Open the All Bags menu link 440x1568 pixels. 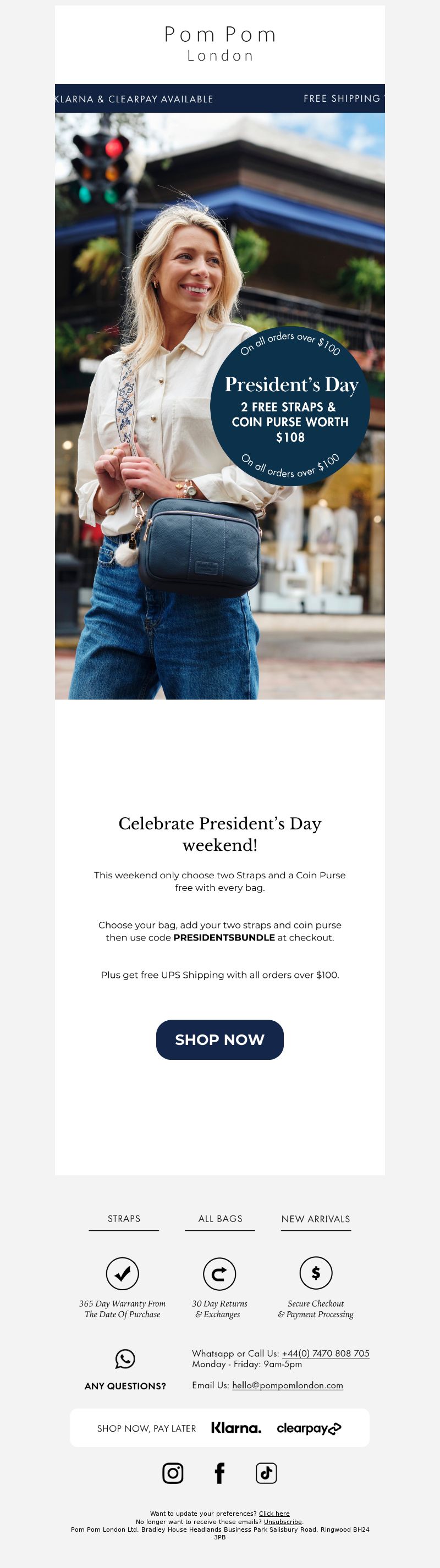click(x=219, y=1219)
